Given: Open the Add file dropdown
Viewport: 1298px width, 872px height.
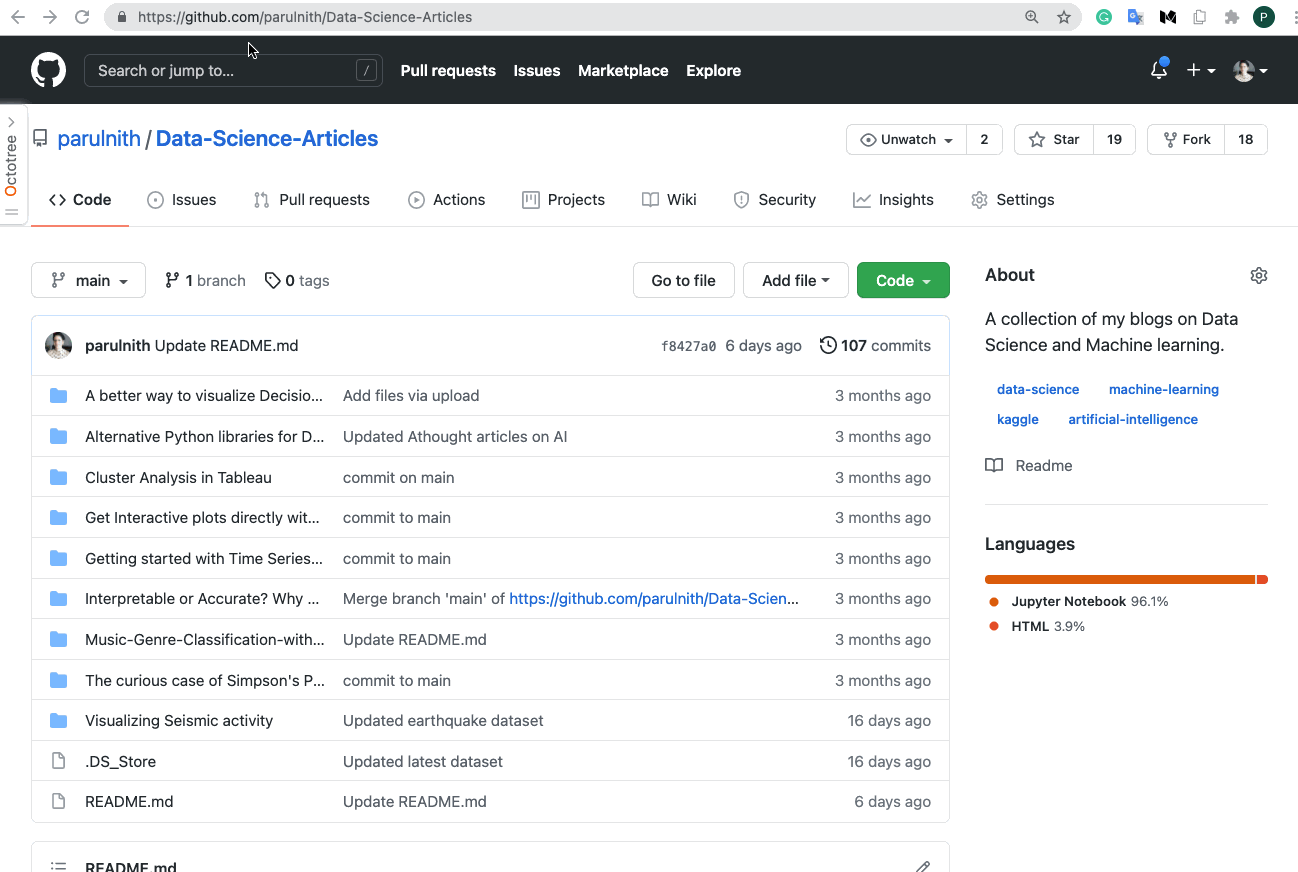Looking at the screenshot, I should (x=795, y=281).
